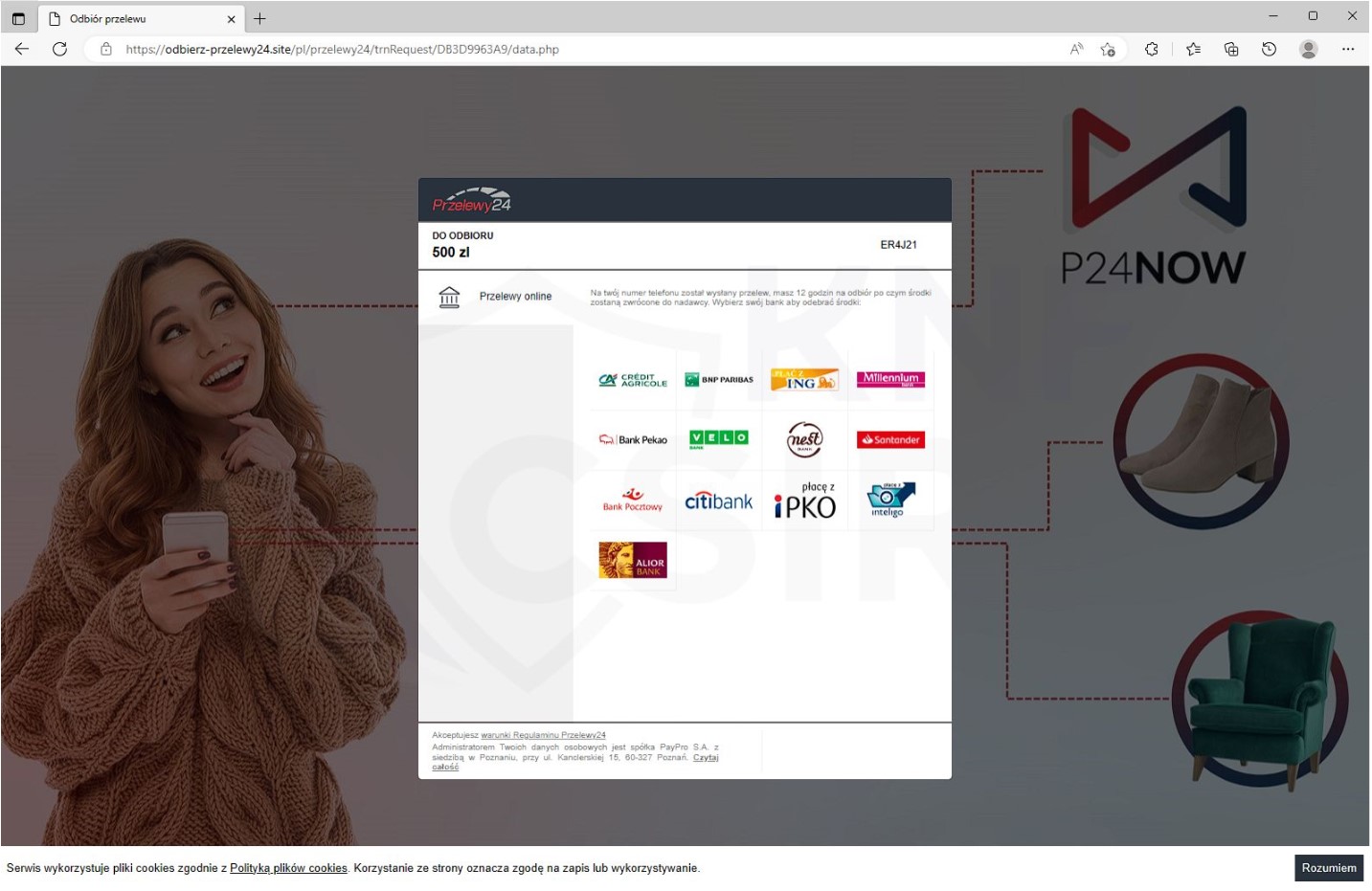Reload the page with the refresh icon
This screenshot has height=891, width=1372.
point(59,50)
